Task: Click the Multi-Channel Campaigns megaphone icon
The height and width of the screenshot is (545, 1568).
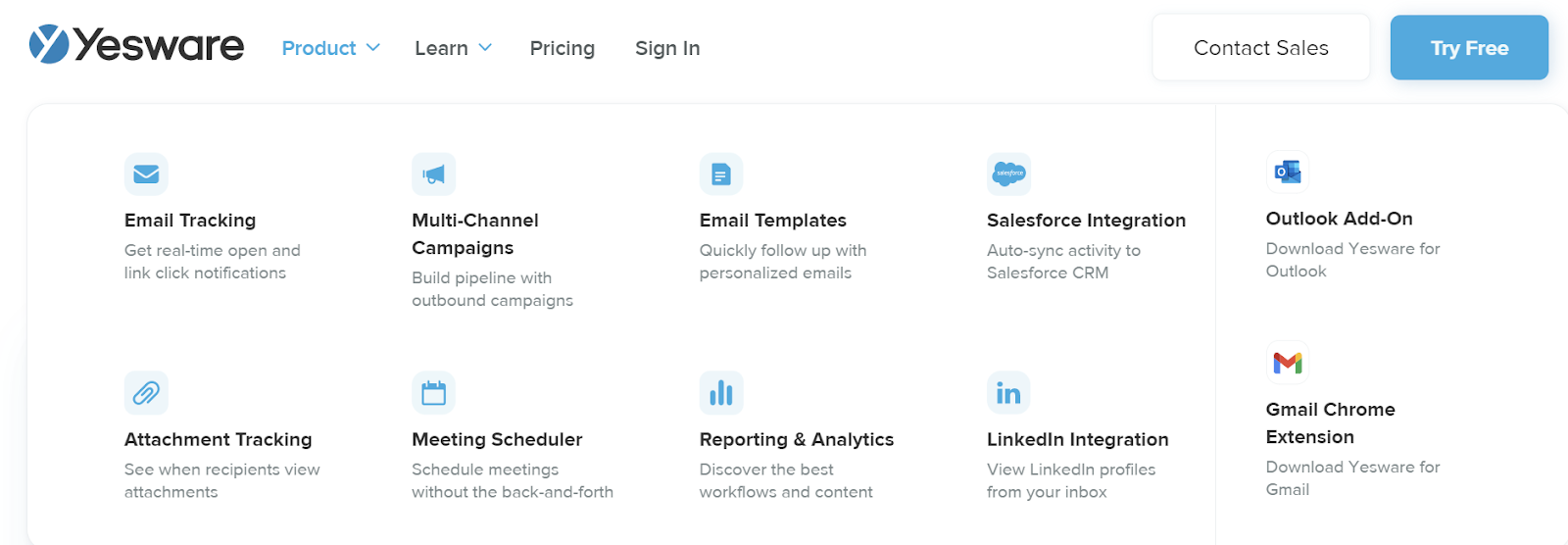Action: 433,174
